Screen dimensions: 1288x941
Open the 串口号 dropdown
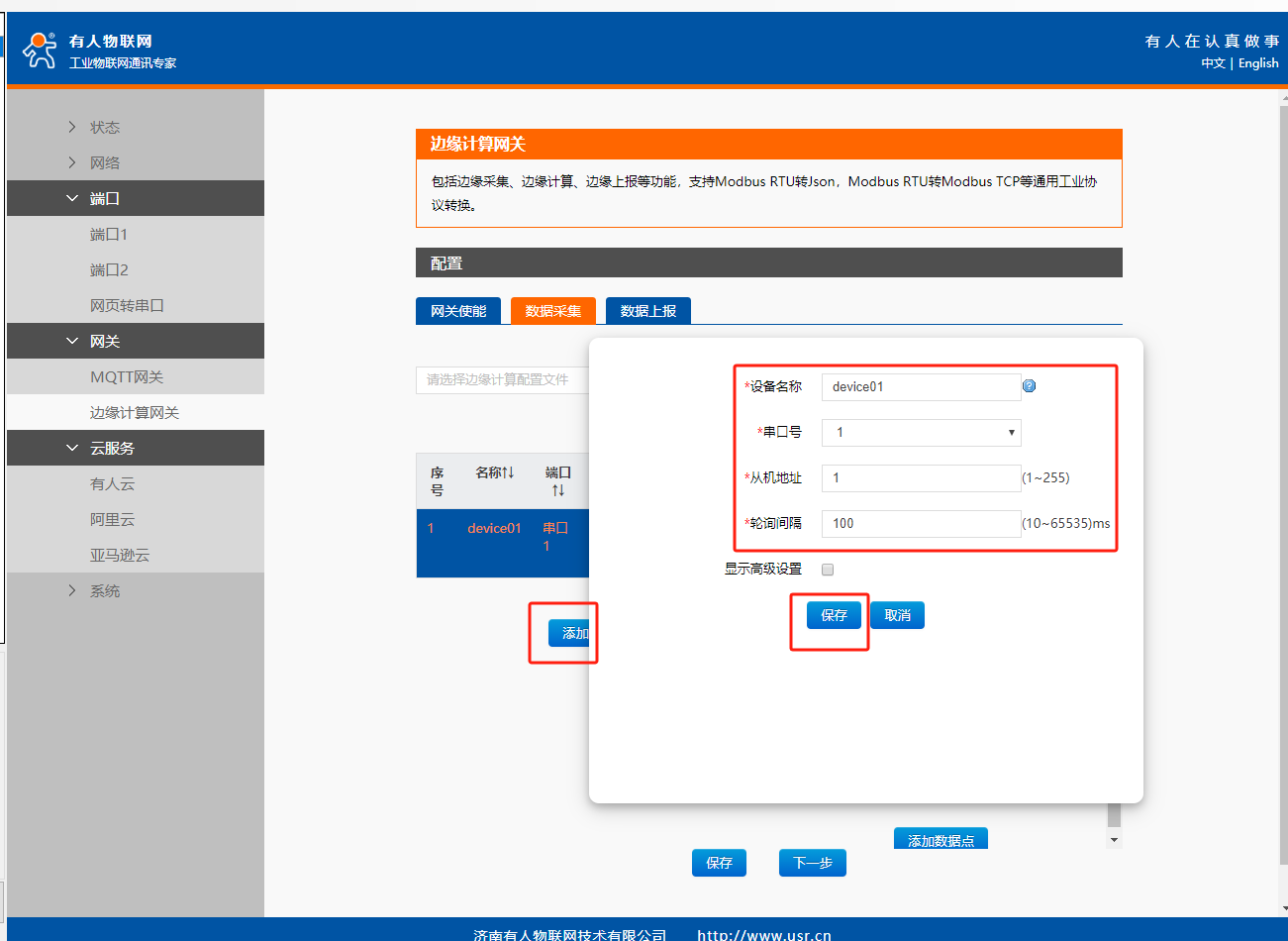point(921,433)
